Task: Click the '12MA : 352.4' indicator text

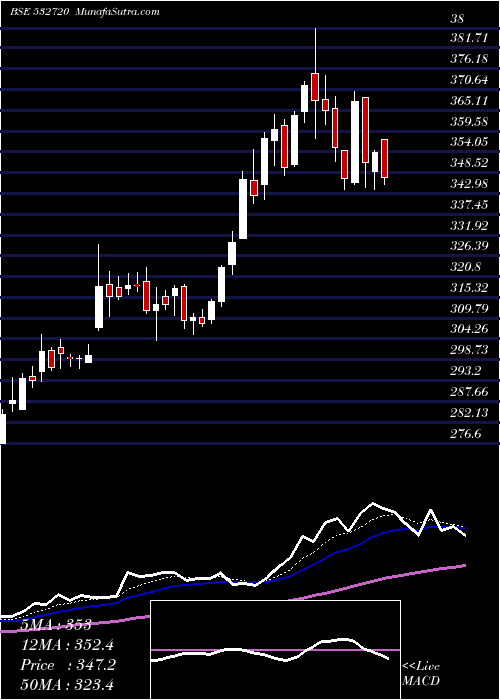Action: tap(67, 645)
